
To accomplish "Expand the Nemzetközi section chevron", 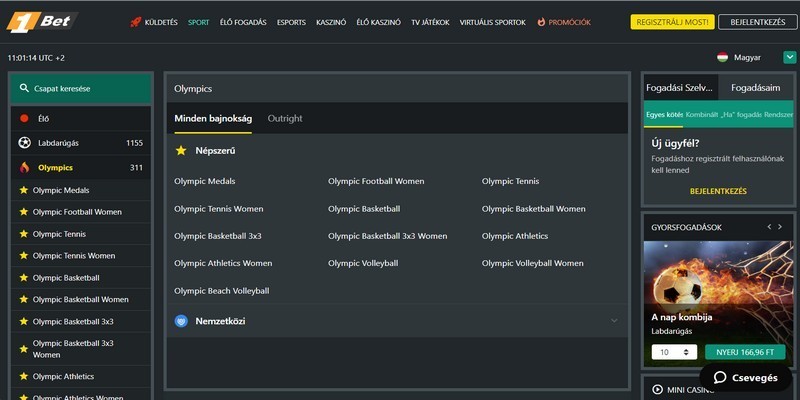I will click(614, 321).
